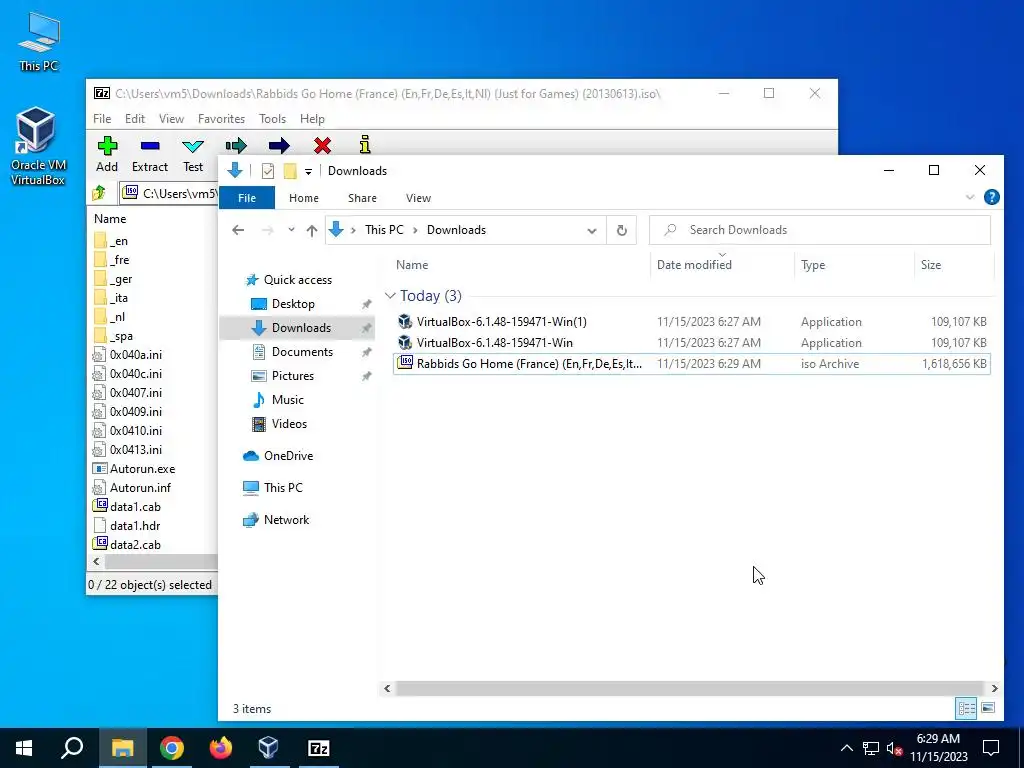Click the Test button in 7-Zip
1024x768 pixels.
click(193, 154)
